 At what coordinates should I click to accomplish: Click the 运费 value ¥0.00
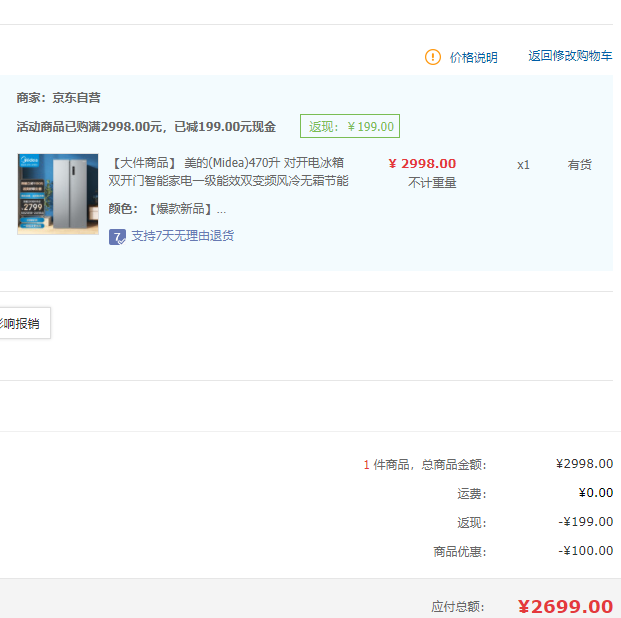point(596,493)
